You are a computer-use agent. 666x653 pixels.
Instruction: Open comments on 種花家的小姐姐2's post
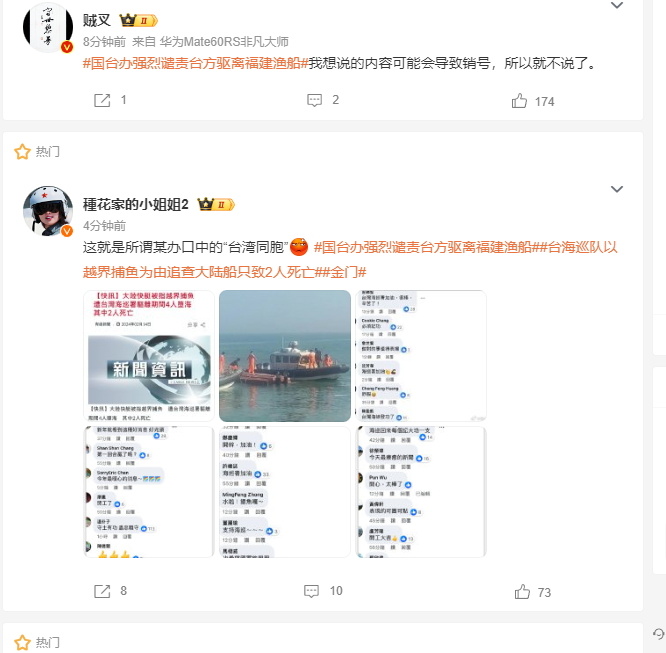(311, 591)
